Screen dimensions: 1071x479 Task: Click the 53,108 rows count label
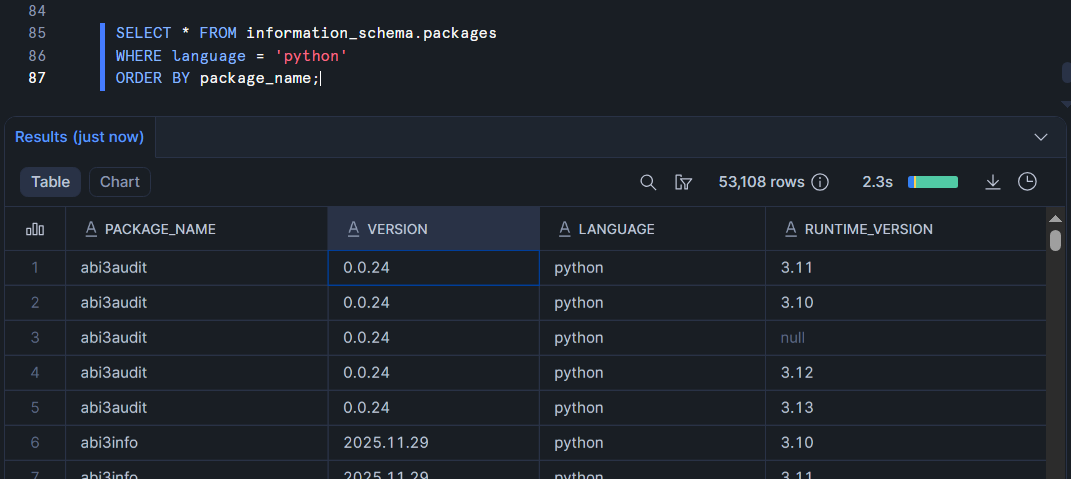pyautogui.click(x=761, y=182)
